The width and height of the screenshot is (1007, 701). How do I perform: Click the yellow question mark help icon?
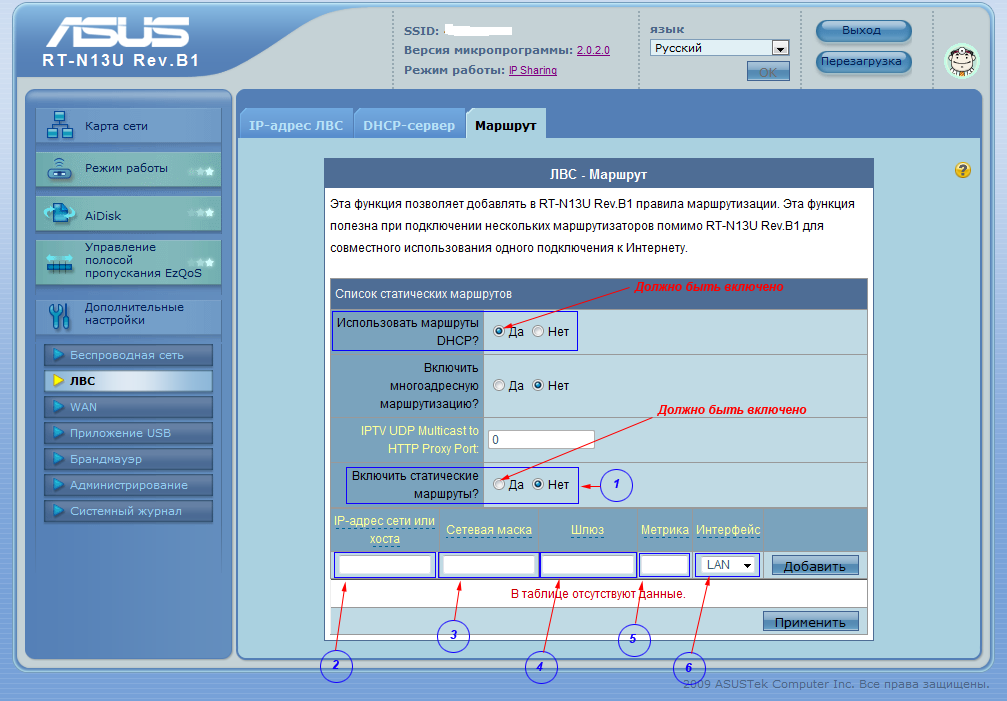[x=963, y=170]
